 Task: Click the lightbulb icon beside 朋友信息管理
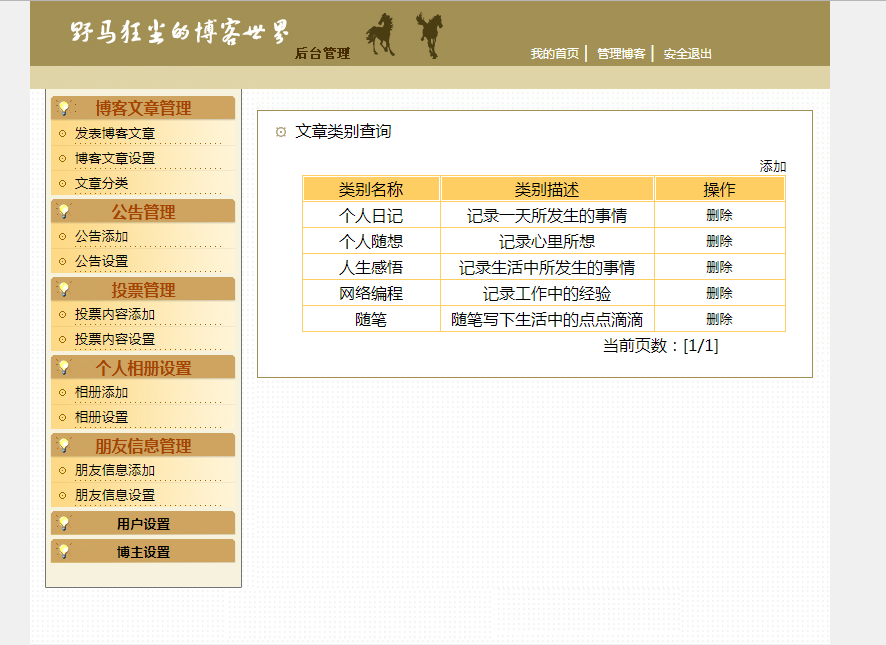pos(64,445)
